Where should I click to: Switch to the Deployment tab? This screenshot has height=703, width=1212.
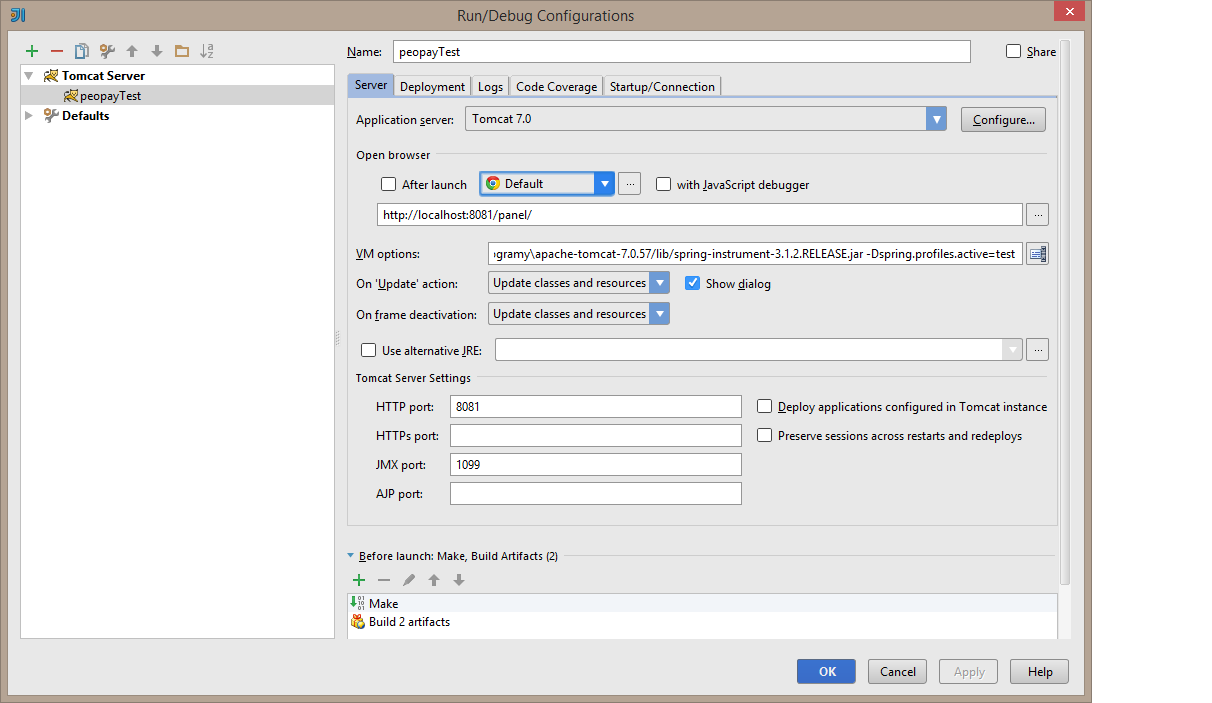tap(431, 86)
